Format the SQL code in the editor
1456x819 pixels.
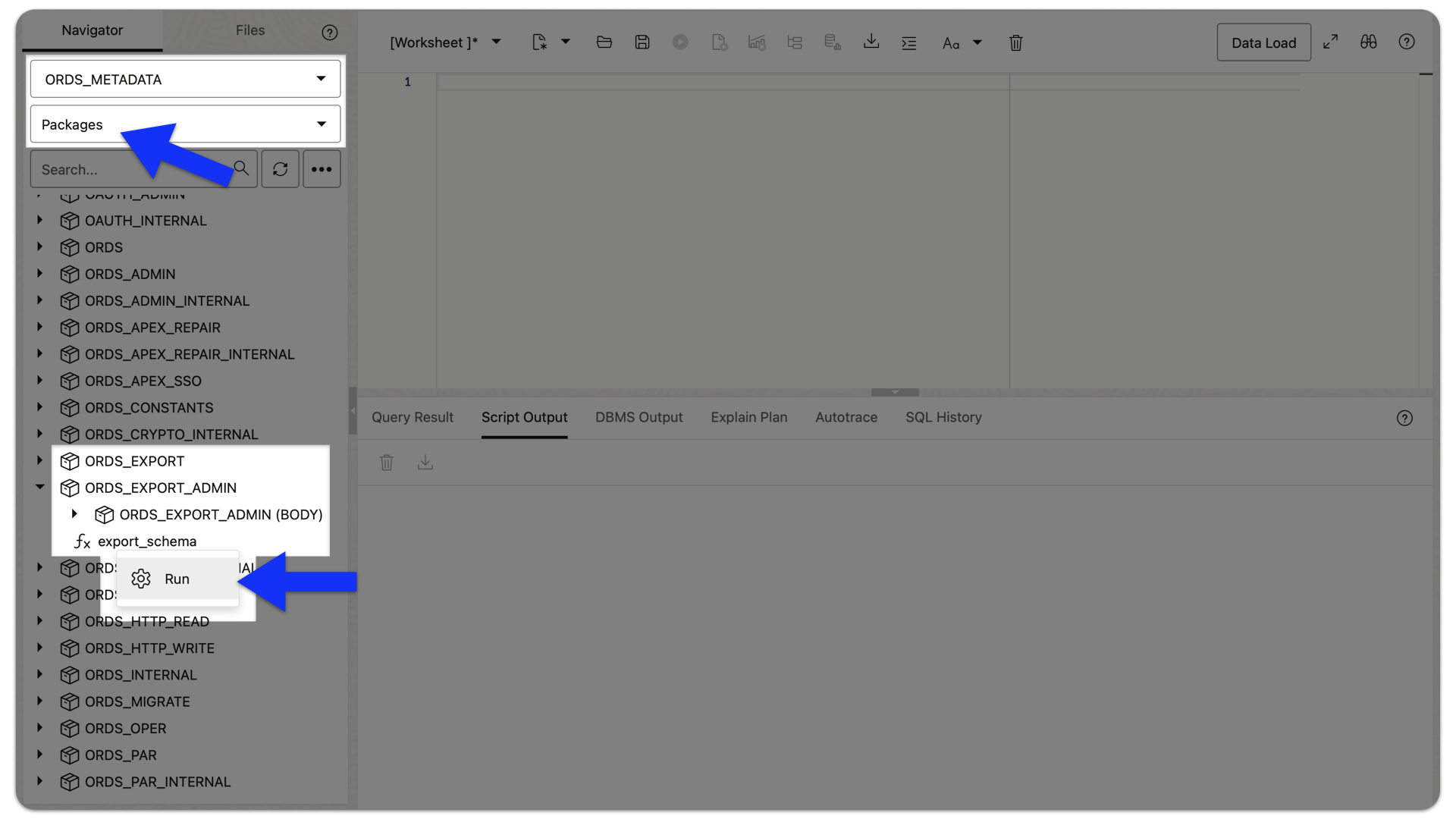click(909, 42)
